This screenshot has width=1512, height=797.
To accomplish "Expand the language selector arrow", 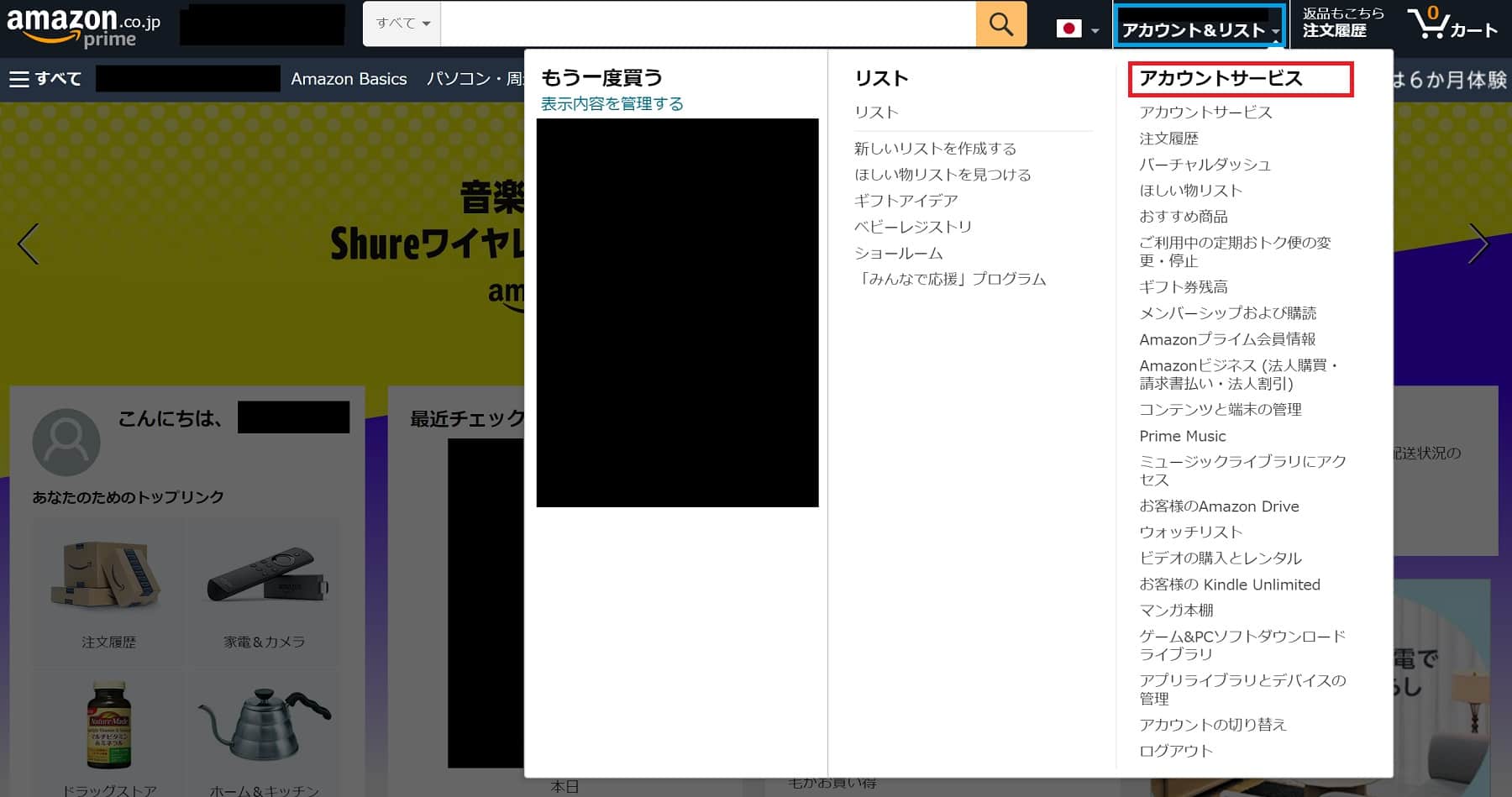I will [x=1095, y=31].
